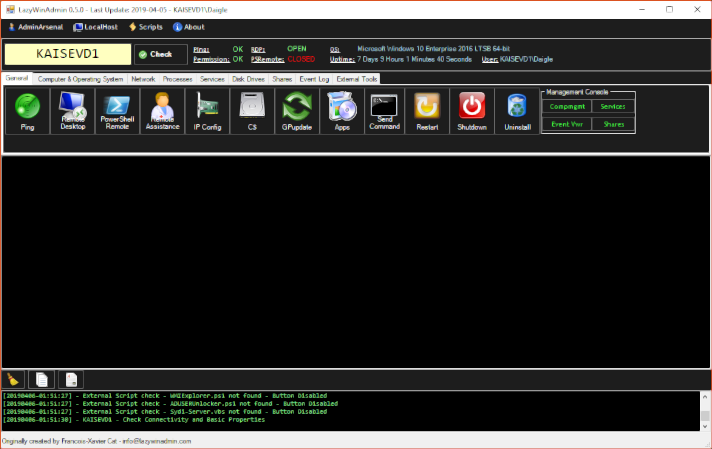Open Scripts menu
Screen dimensions: 712x449
tap(146, 27)
